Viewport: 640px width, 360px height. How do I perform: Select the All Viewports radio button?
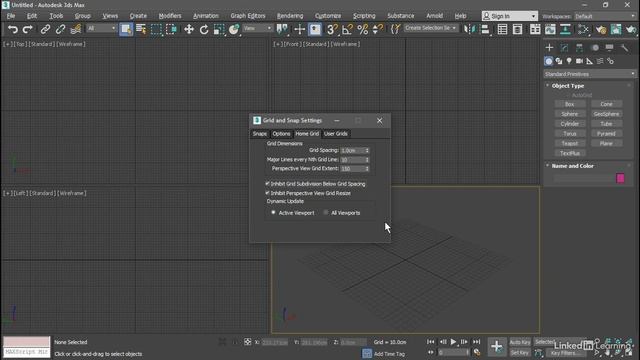(x=326, y=212)
